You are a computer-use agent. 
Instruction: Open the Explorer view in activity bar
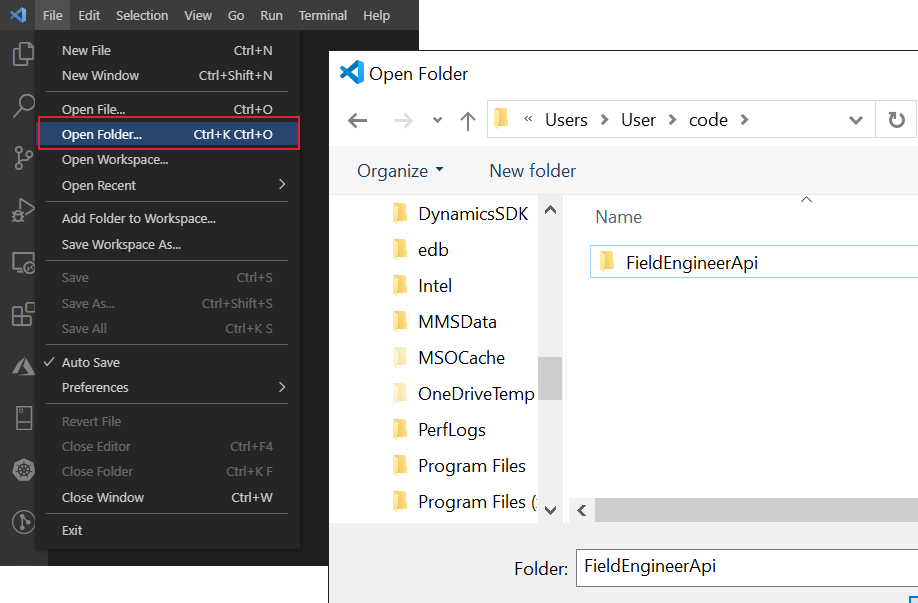23,54
